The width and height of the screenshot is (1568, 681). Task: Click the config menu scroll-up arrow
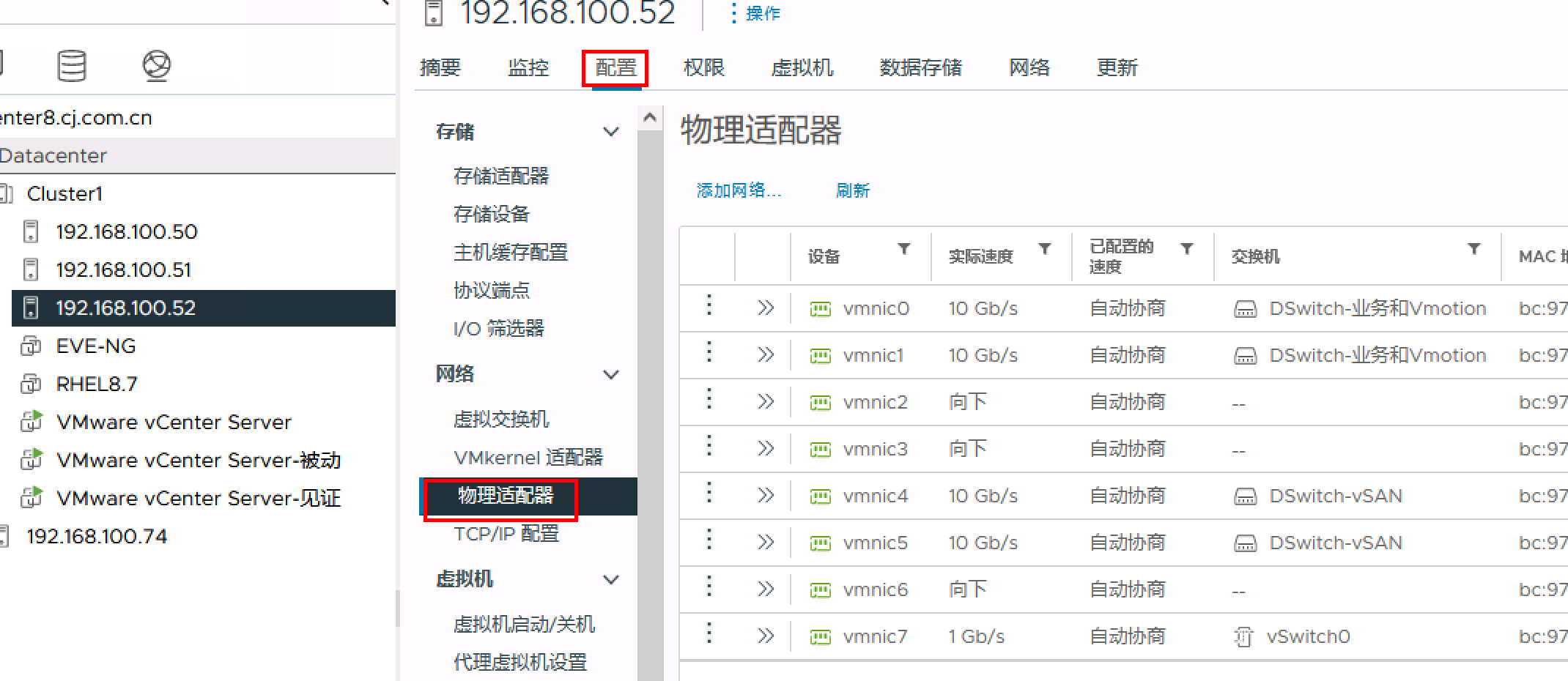[649, 117]
